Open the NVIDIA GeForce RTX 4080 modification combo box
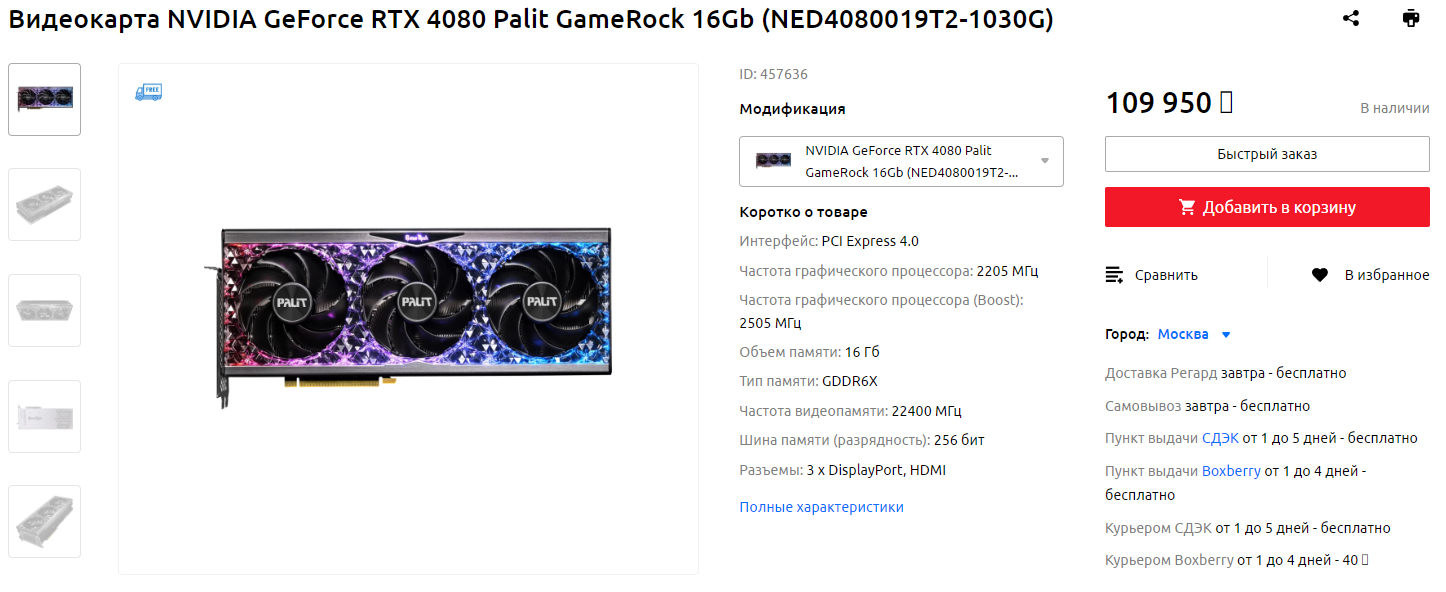 tap(901, 161)
